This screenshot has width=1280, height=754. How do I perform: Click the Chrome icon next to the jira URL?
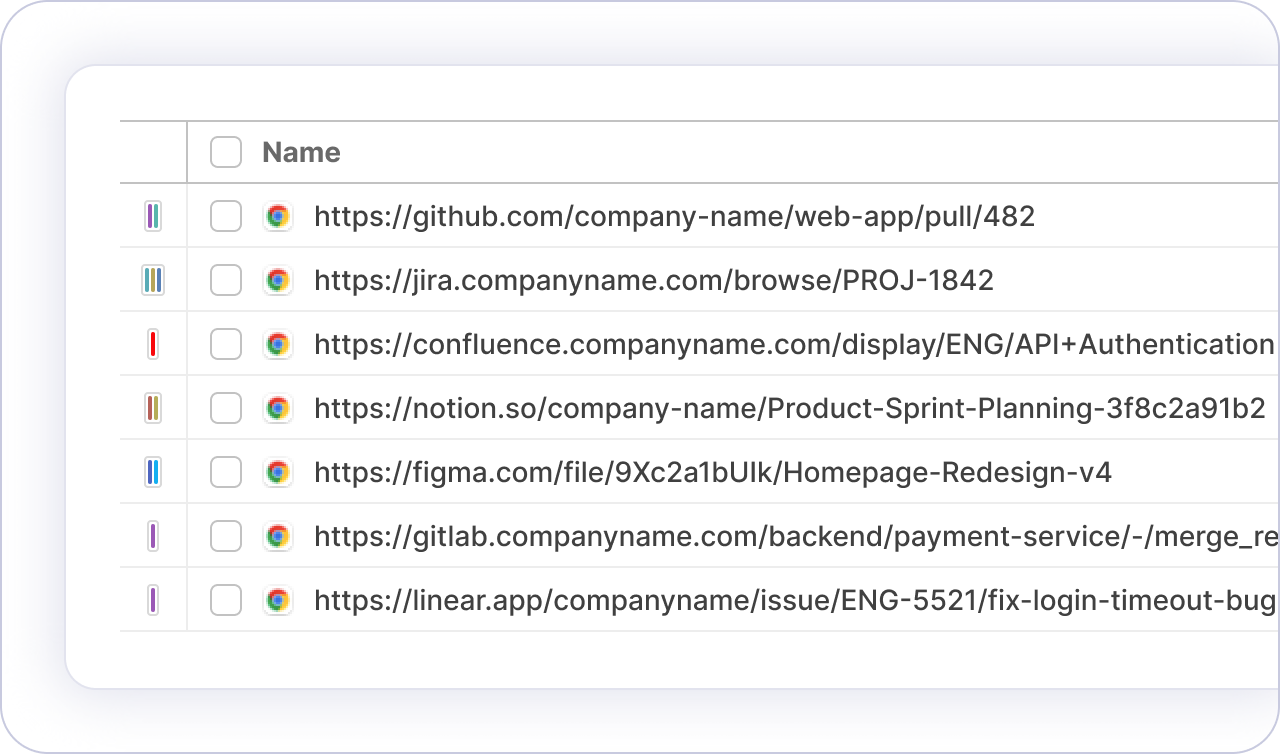tap(278, 280)
